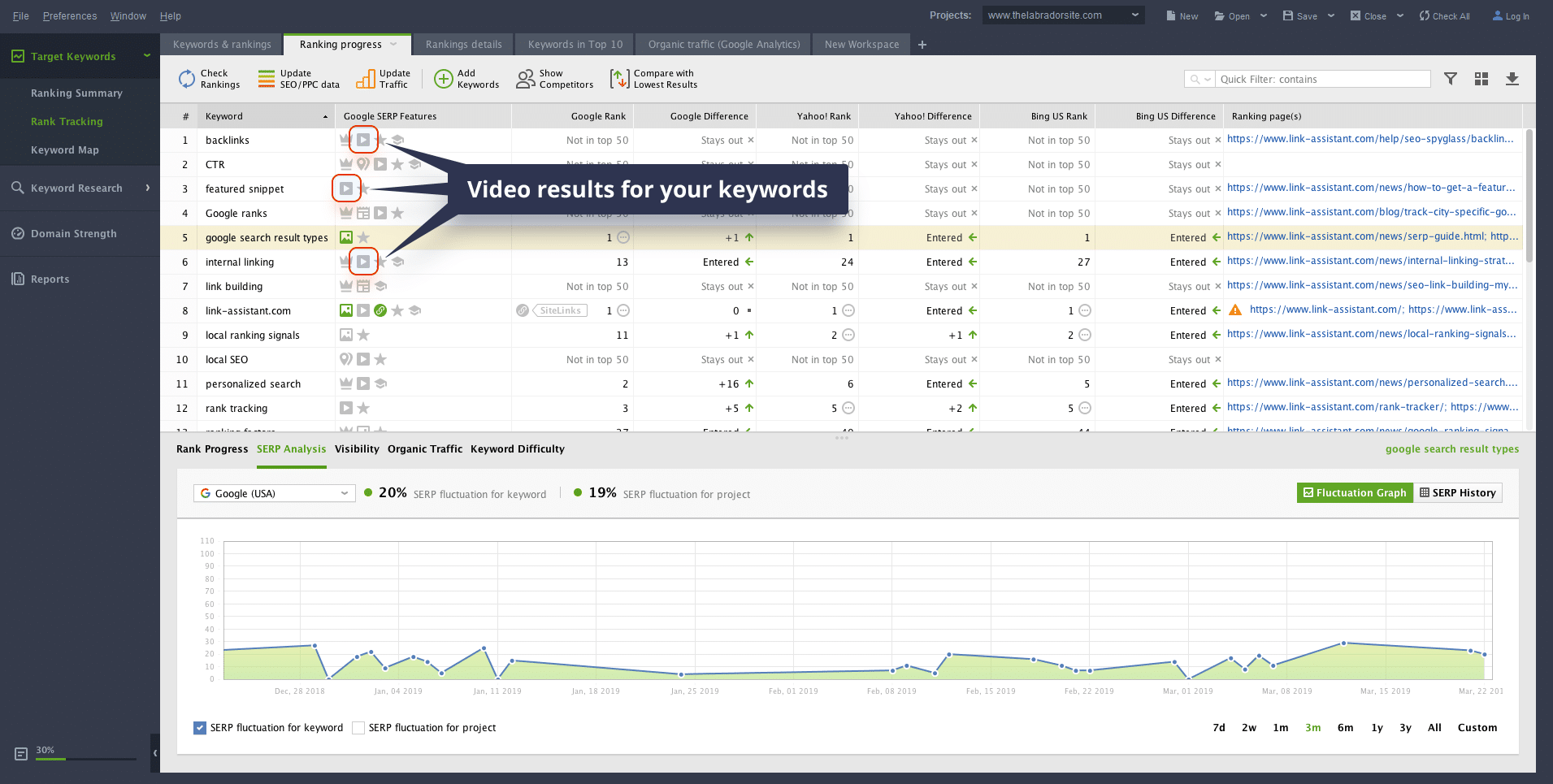The width and height of the screenshot is (1553, 784).
Task: Select the Add Keywords icon
Action: 444,78
